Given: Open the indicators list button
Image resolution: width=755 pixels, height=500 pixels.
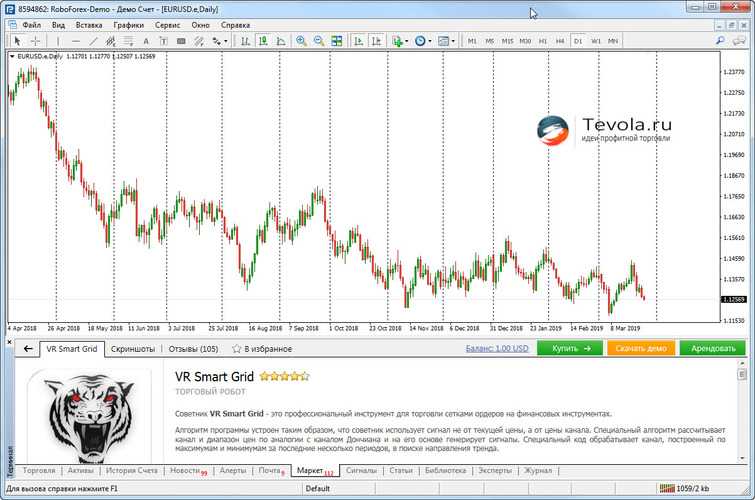Looking at the screenshot, I should click(397, 41).
